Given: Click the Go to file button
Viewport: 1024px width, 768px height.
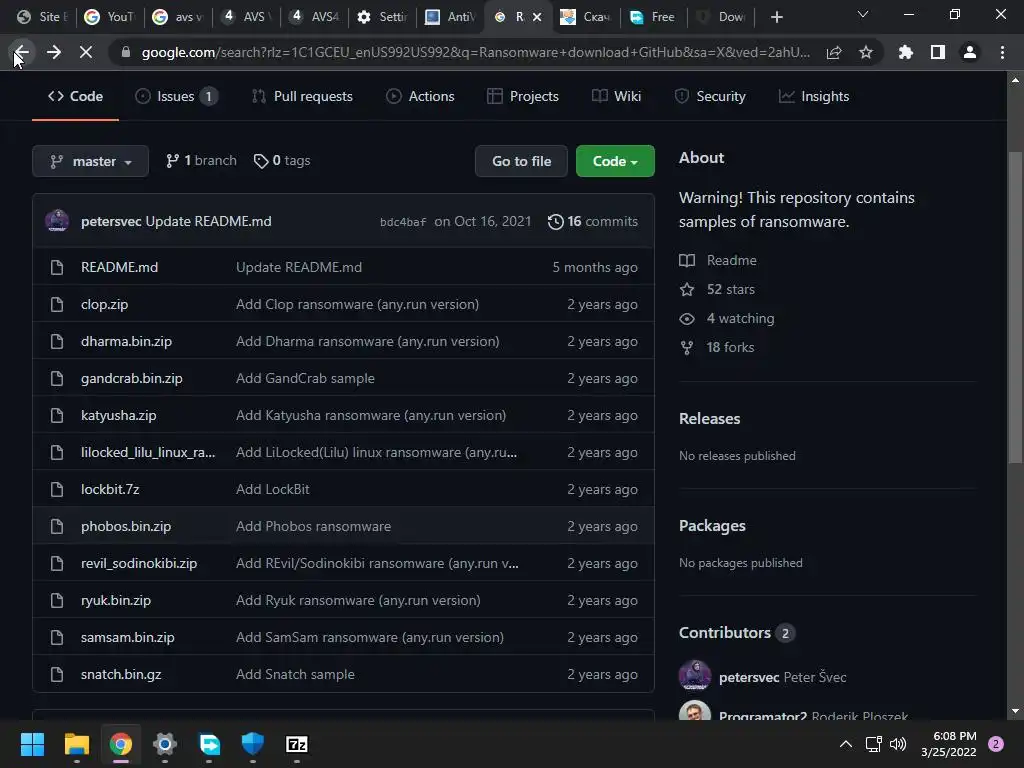Looking at the screenshot, I should tap(521, 161).
